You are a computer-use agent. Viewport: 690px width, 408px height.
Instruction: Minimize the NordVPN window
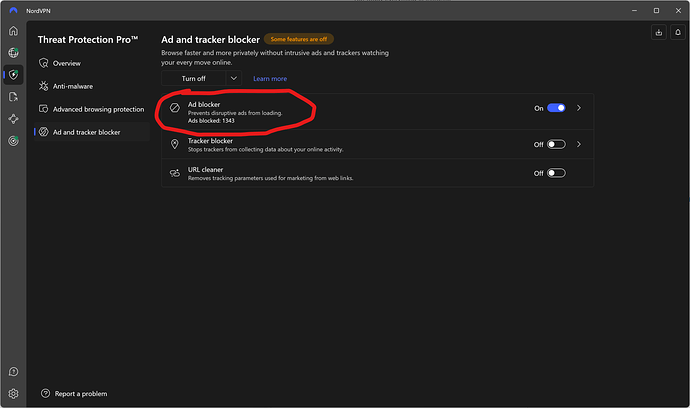tap(634, 11)
